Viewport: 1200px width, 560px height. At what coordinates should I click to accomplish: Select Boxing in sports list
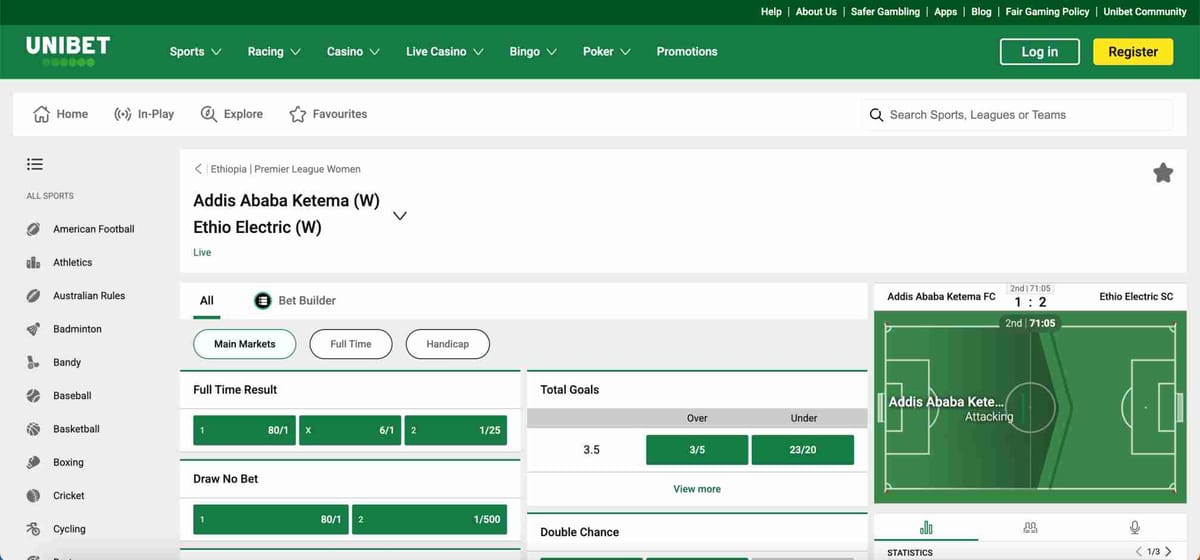point(55,462)
